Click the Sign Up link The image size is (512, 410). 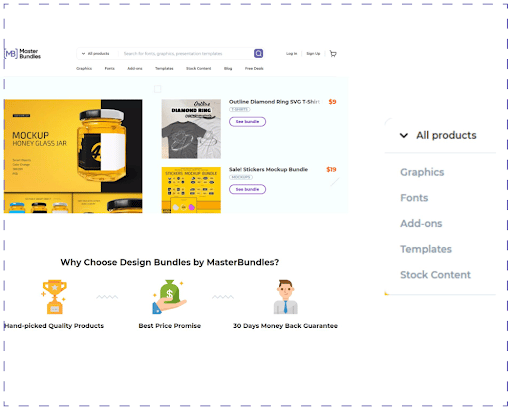coord(313,54)
